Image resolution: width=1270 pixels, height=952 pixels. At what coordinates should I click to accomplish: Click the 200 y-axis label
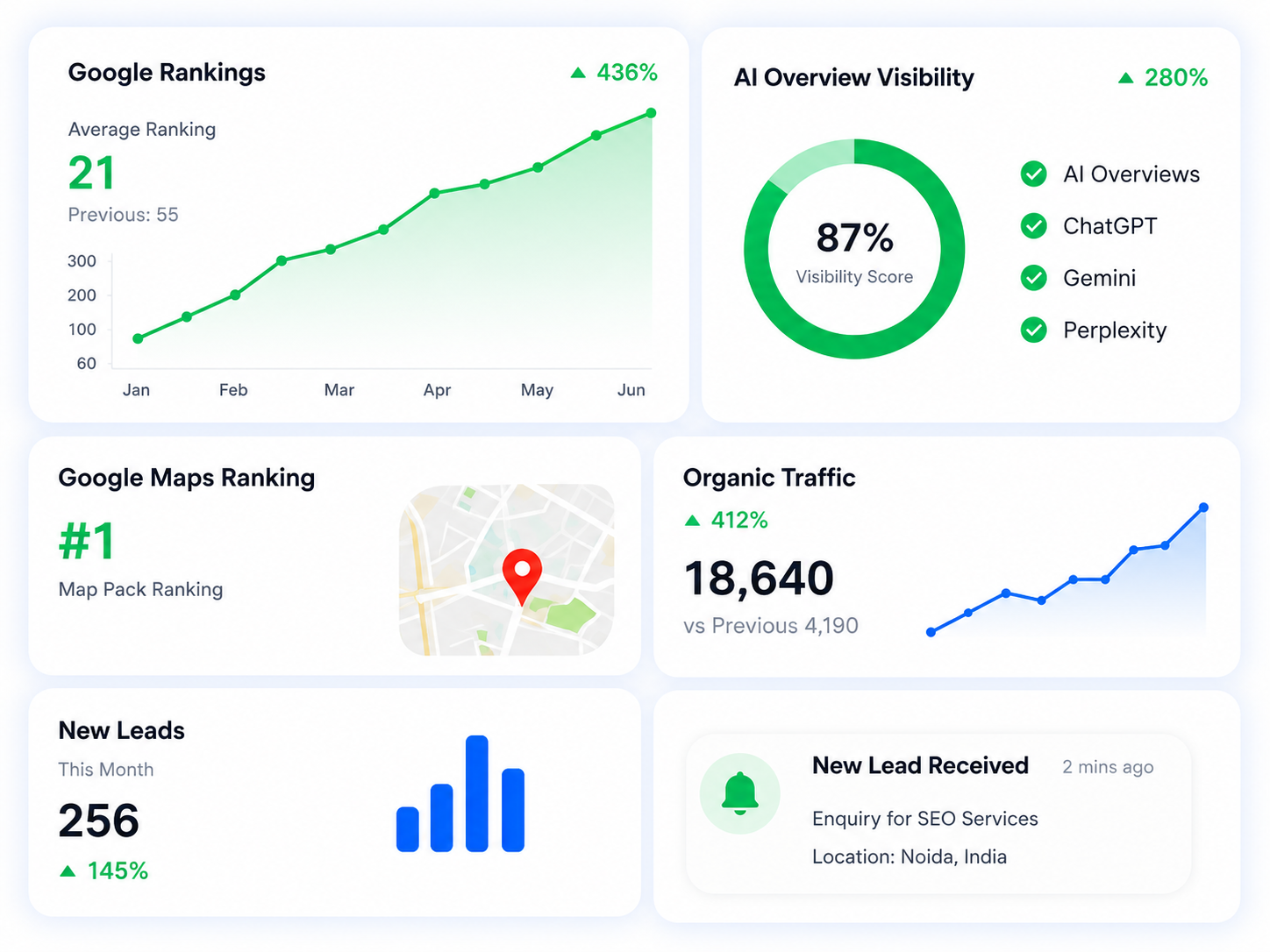pyautogui.click(x=82, y=295)
